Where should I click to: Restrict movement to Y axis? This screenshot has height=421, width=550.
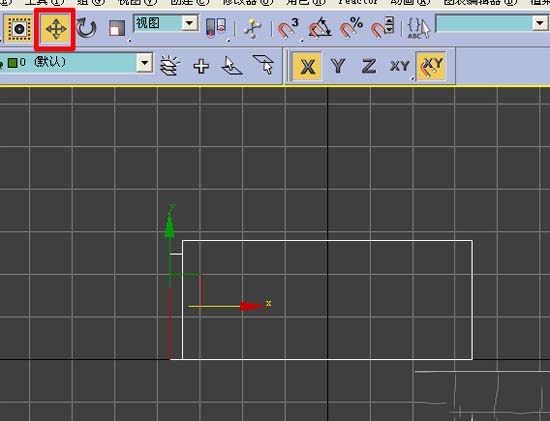click(x=338, y=66)
